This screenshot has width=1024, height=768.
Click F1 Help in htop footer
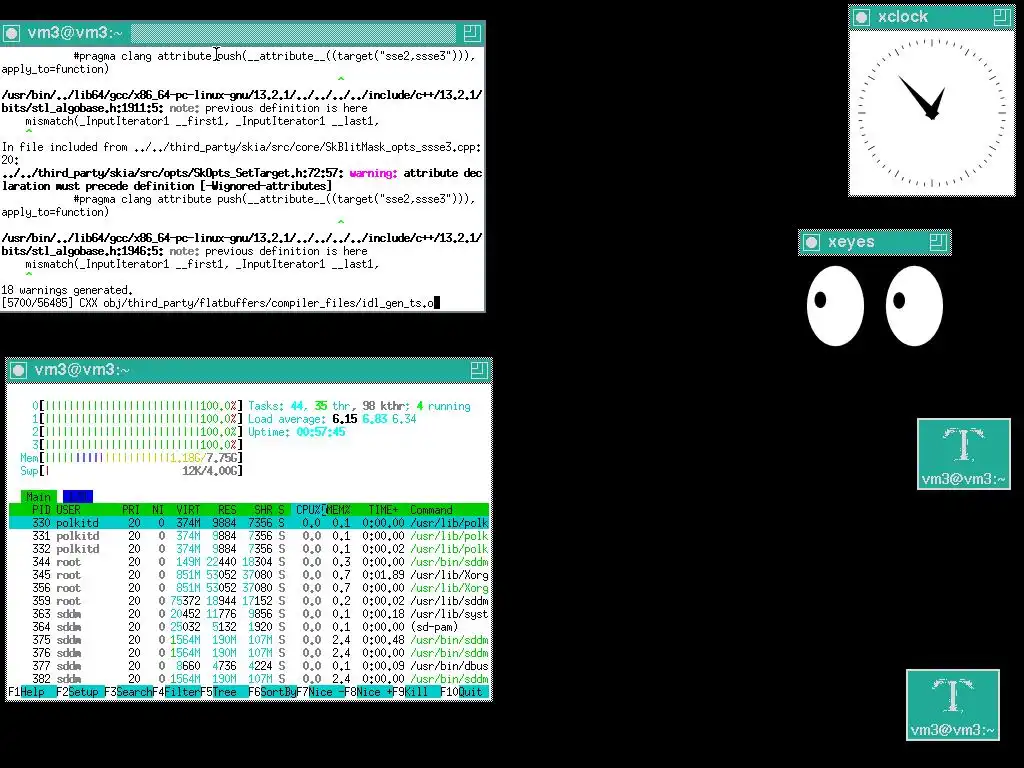point(31,692)
